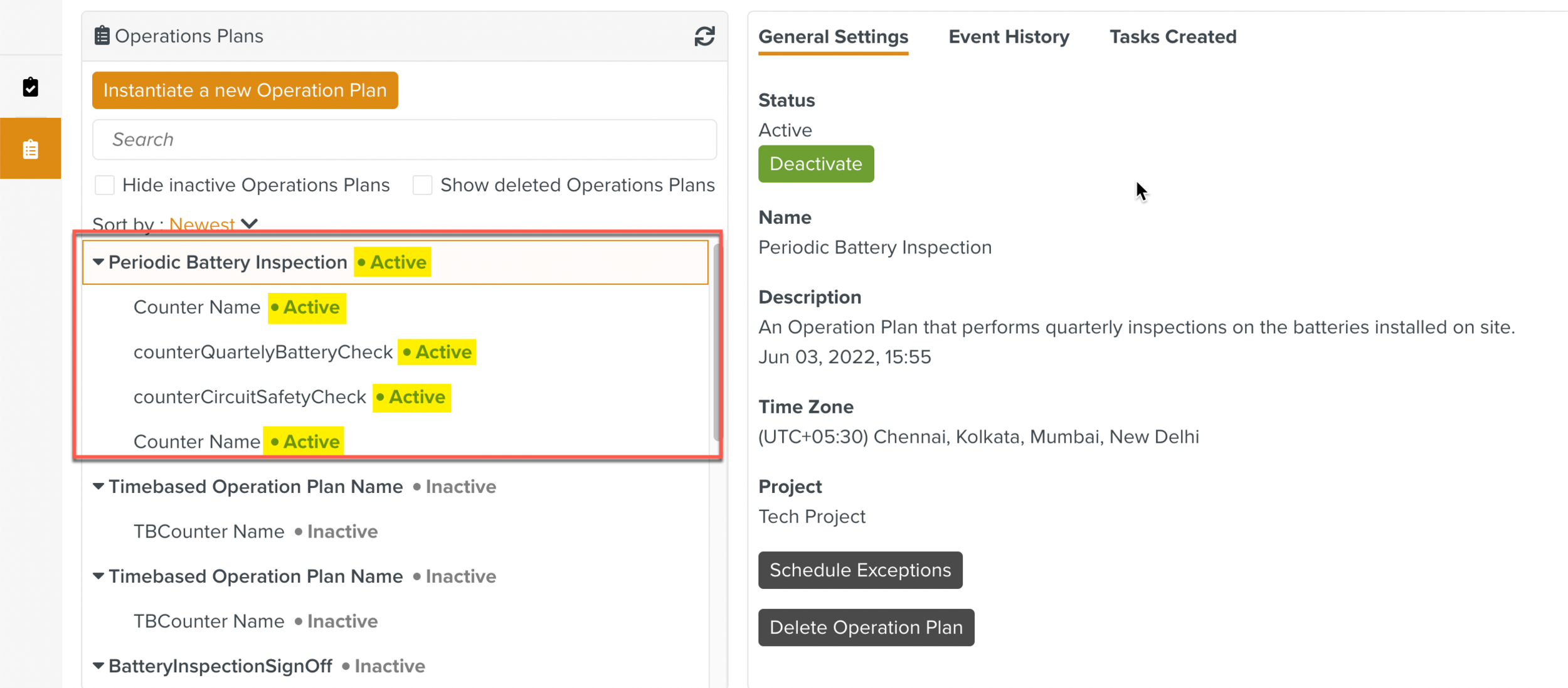The height and width of the screenshot is (688, 1568).
Task: Open Schedule Exceptions
Action: tap(860, 570)
